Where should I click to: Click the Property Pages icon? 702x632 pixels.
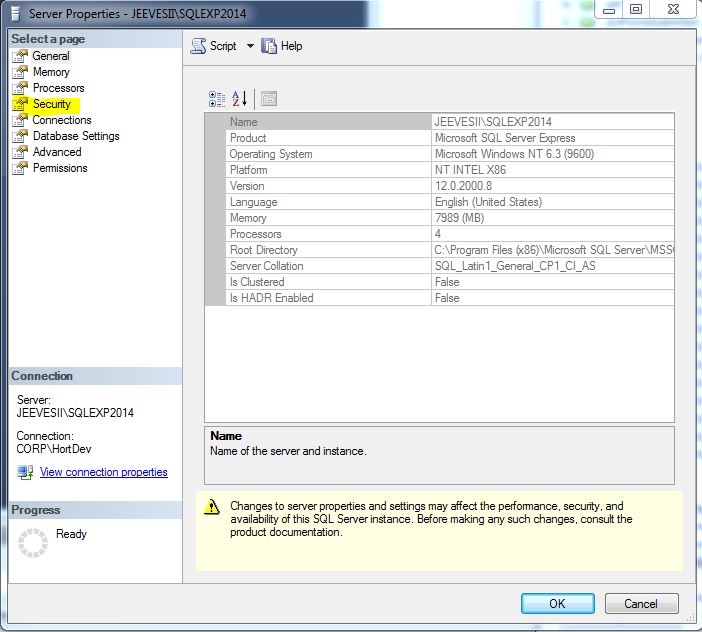(x=269, y=99)
